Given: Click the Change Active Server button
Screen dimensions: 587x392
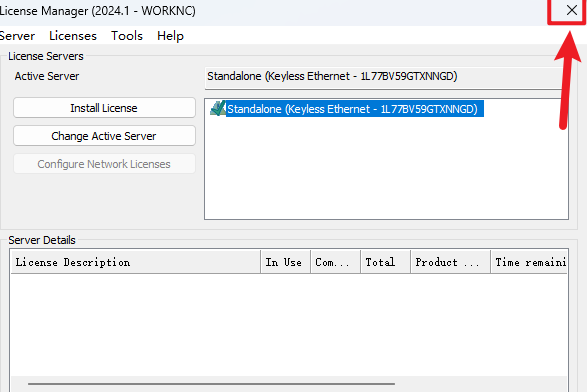Looking at the screenshot, I should click(104, 136).
